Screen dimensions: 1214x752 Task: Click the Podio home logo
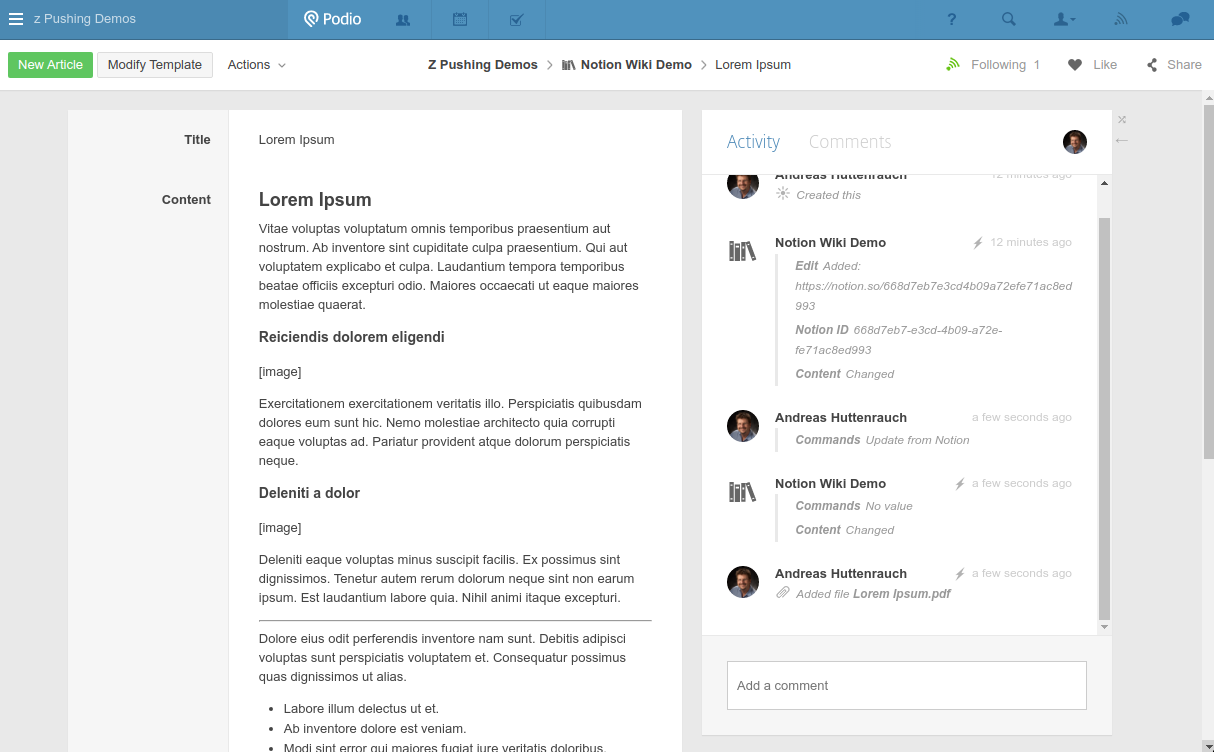point(332,19)
